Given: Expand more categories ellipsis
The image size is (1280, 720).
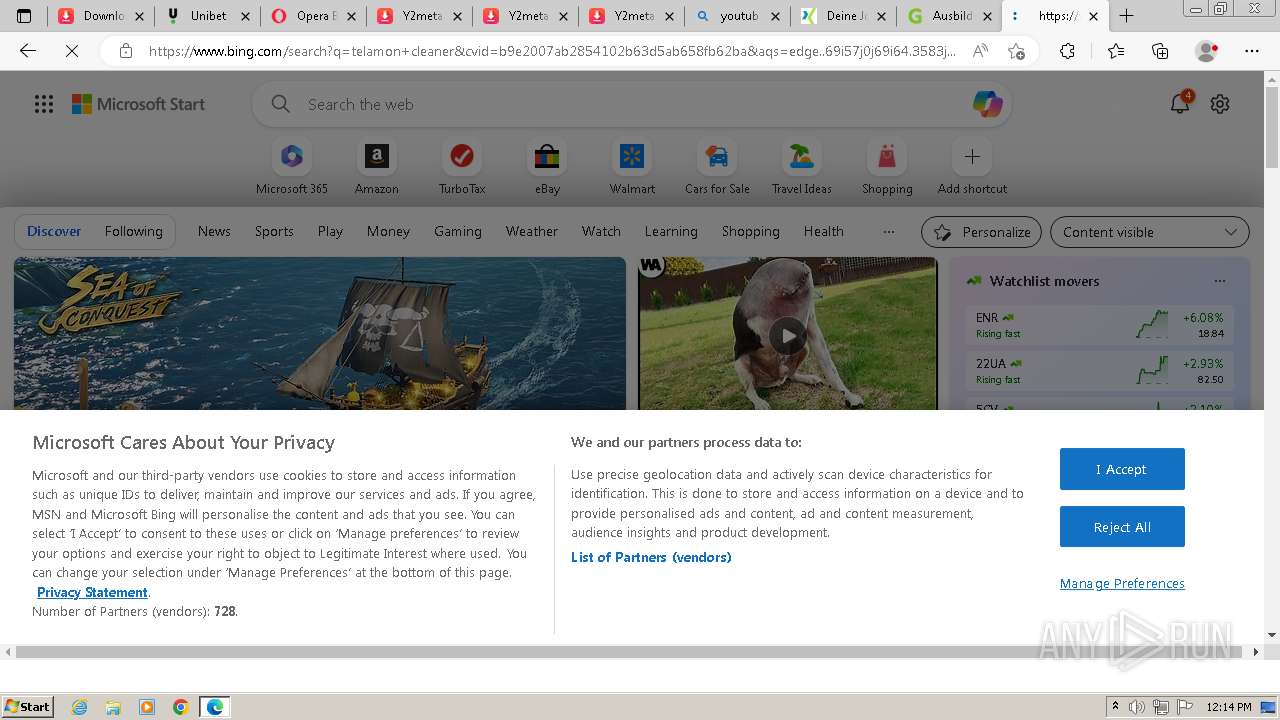Looking at the screenshot, I should pos(889,231).
